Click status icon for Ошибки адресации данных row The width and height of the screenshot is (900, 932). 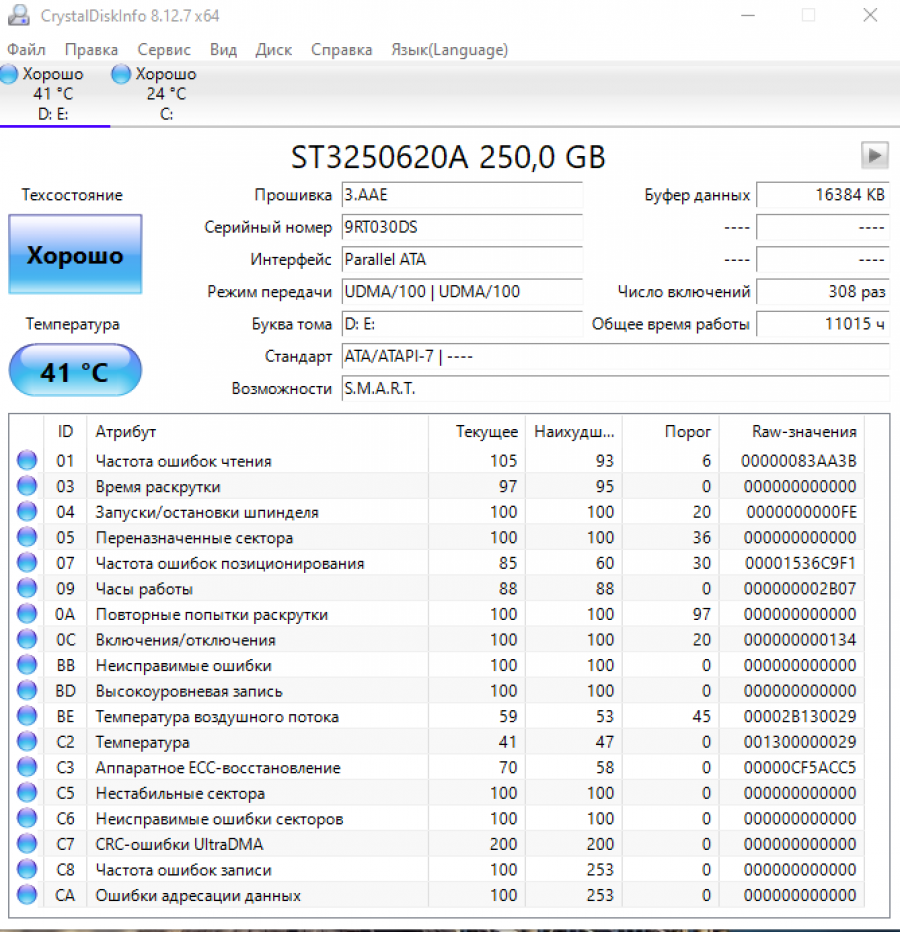tap(27, 895)
